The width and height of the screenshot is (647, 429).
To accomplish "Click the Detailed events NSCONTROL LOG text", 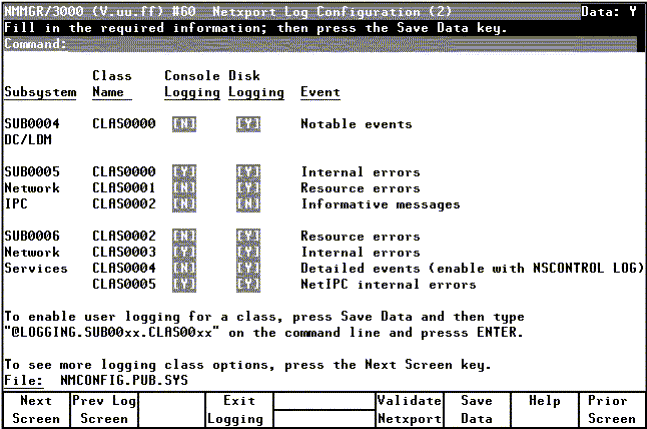I will [472, 268].
